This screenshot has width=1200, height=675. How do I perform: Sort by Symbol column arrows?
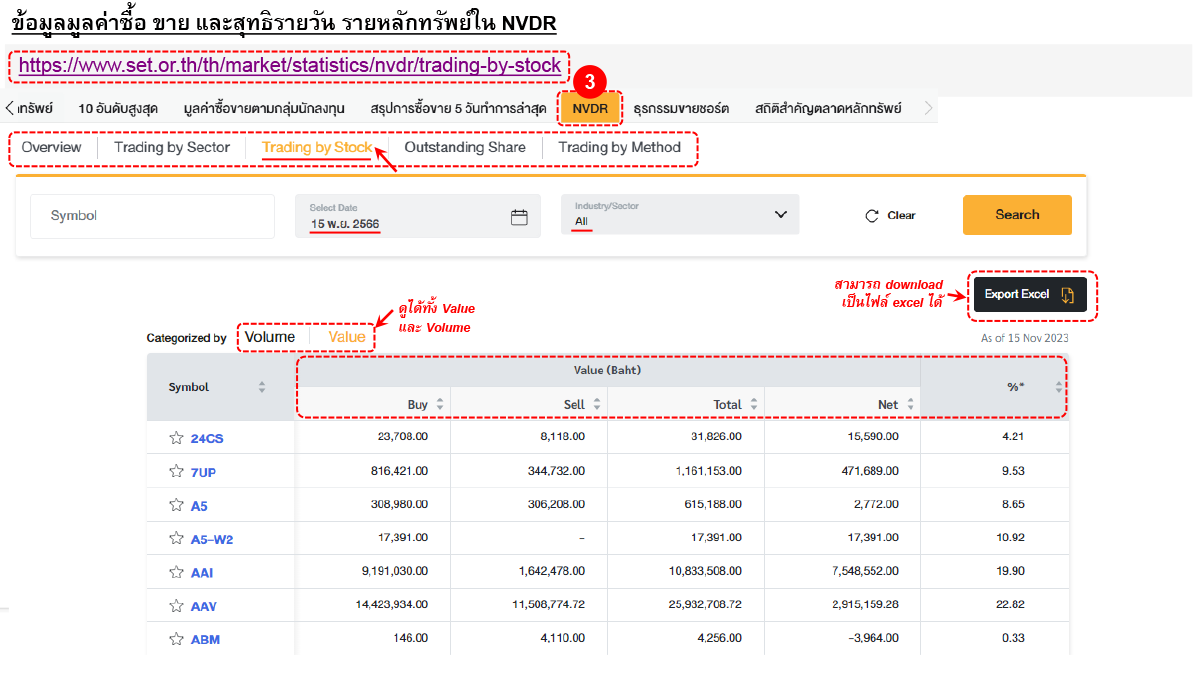coord(262,387)
